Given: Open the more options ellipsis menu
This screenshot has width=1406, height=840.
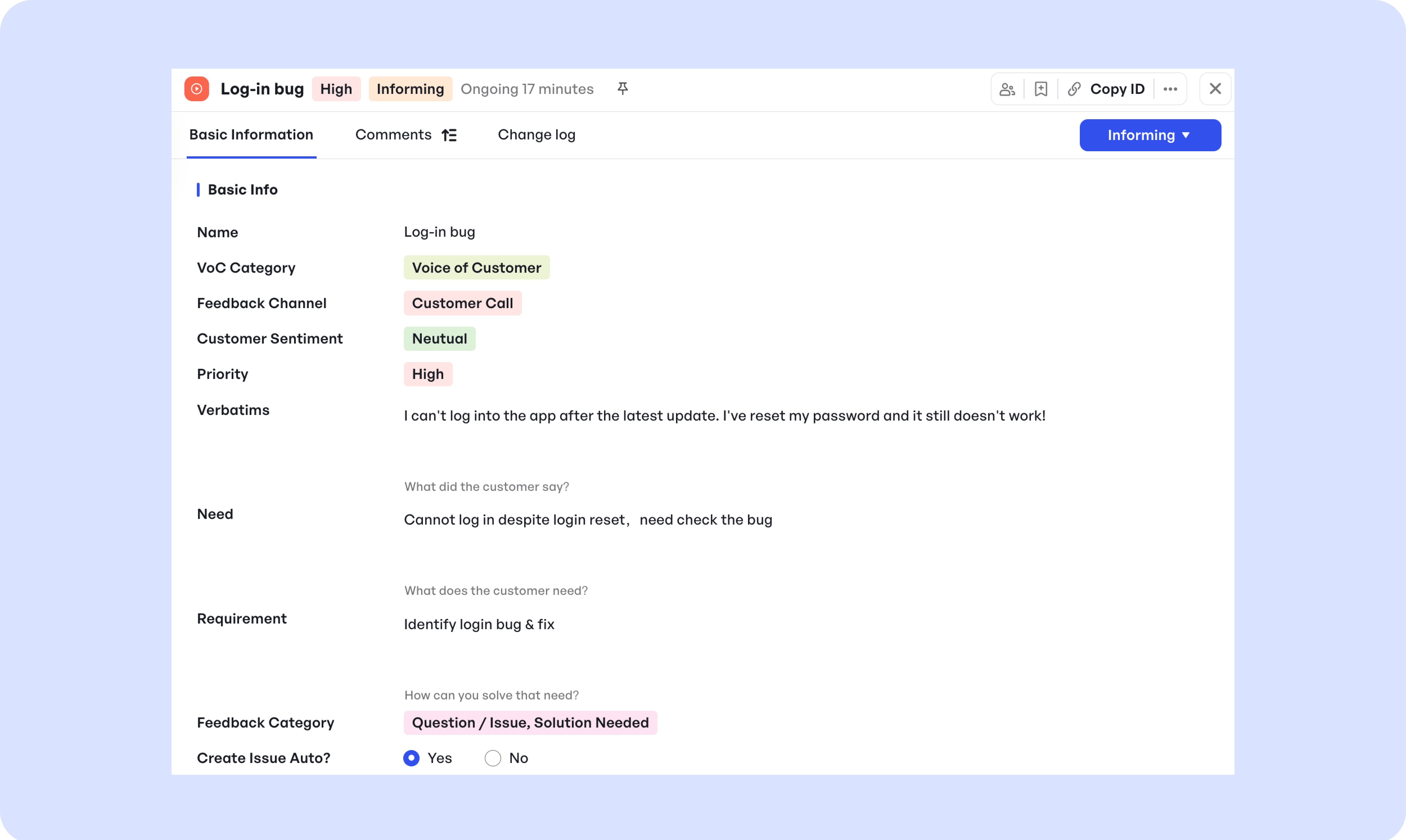Looking at the screenshot, I should [x=1171, y=89].
